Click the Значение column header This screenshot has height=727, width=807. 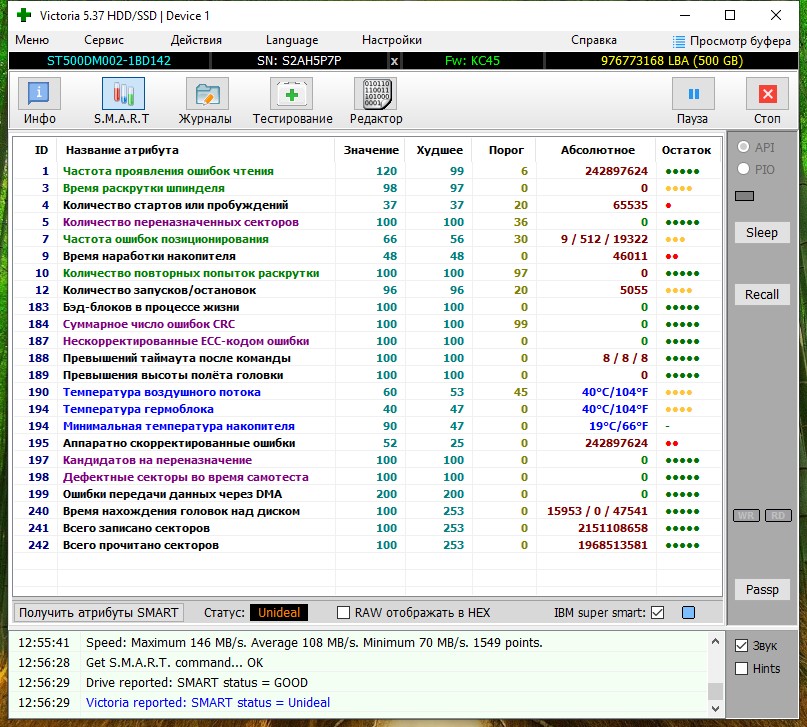[371, 150]
